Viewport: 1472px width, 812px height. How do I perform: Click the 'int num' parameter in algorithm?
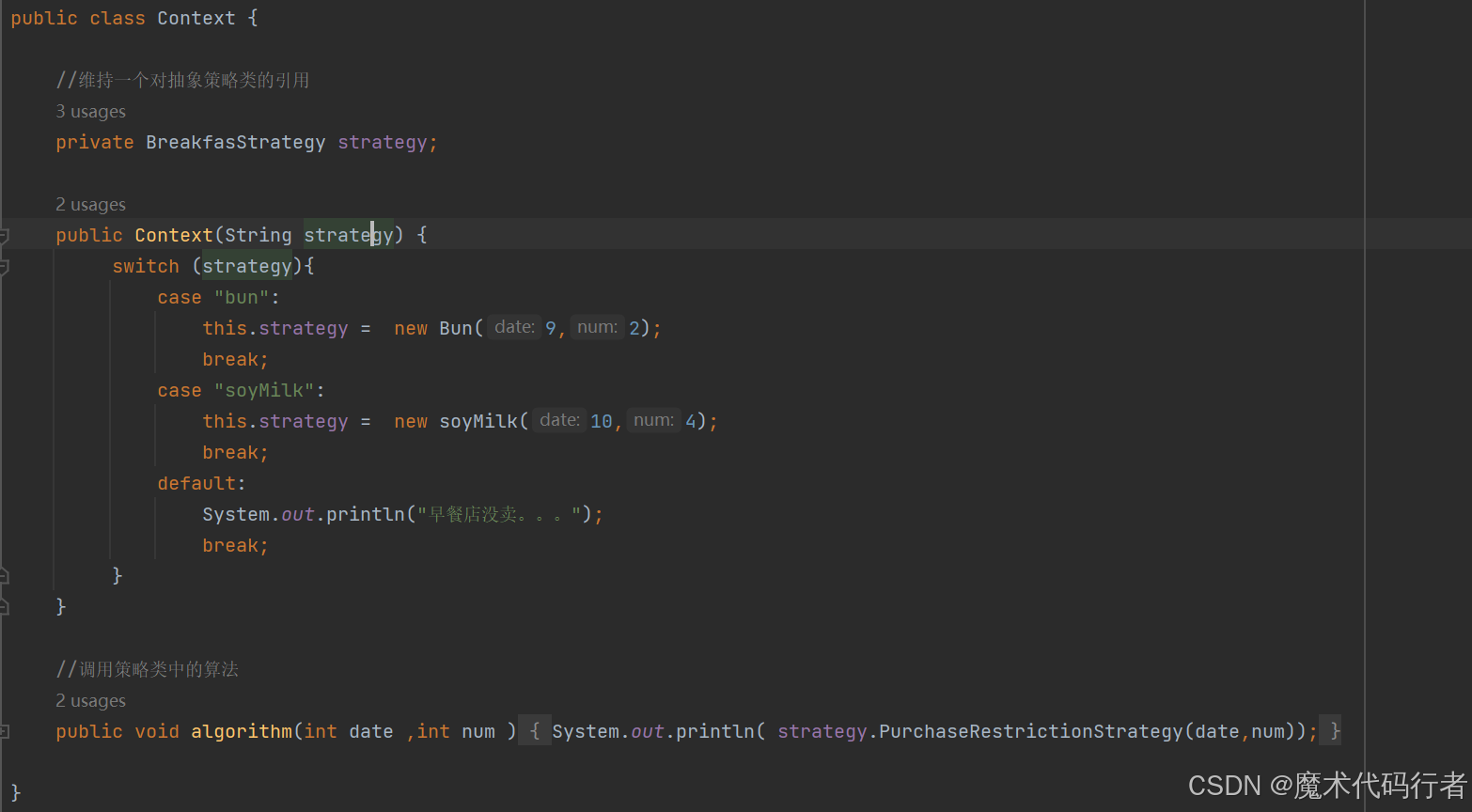456,731
